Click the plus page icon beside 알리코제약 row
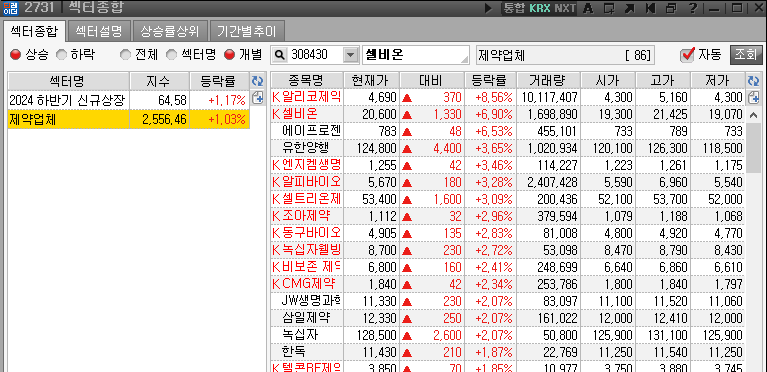 point(754,97)
